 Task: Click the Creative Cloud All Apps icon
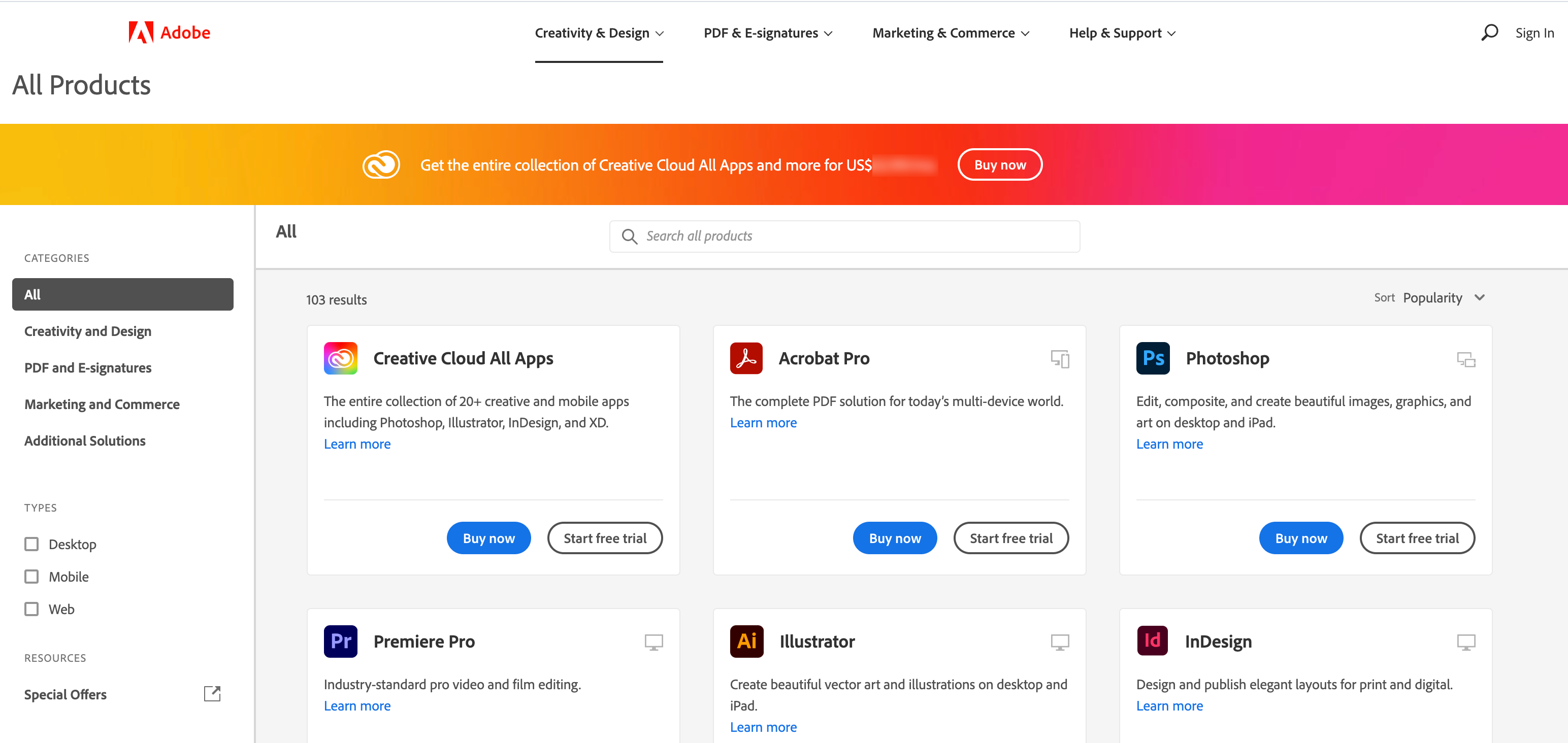click(341, 357)
